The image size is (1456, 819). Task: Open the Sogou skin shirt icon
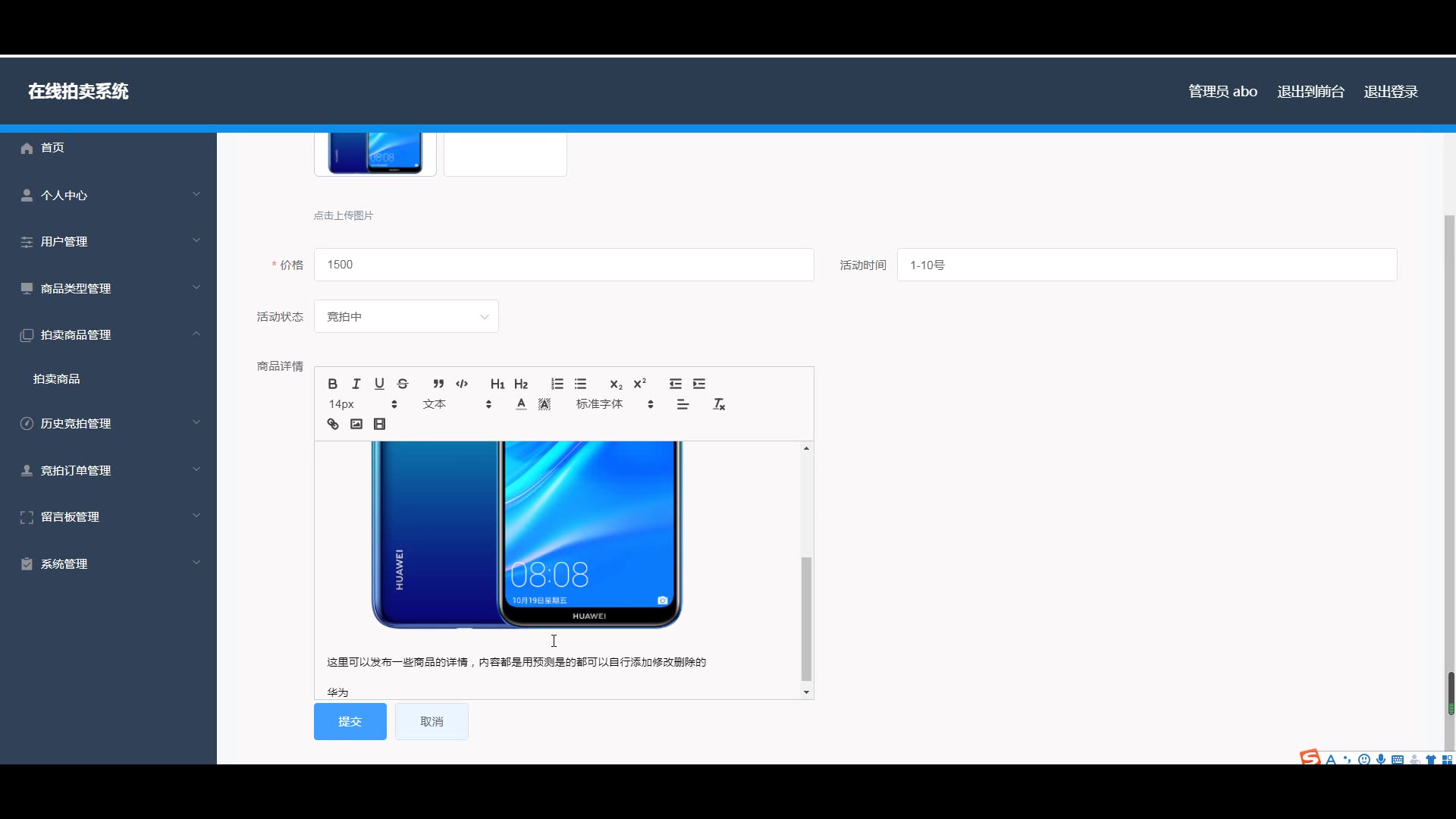click(x=1431, y=759)
